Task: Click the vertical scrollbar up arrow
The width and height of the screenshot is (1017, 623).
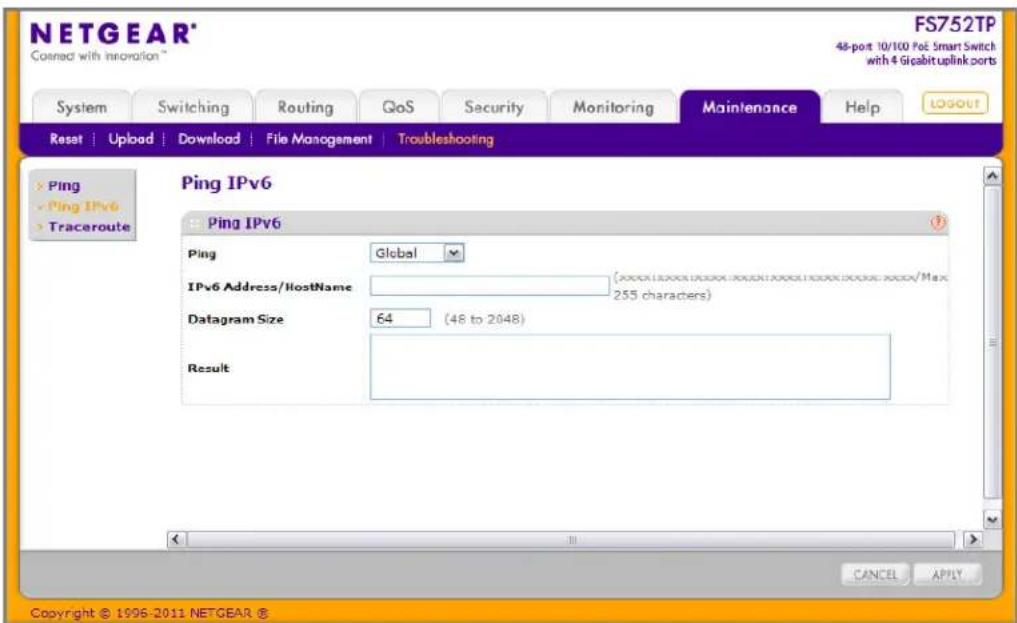Action: click(992, 176)
